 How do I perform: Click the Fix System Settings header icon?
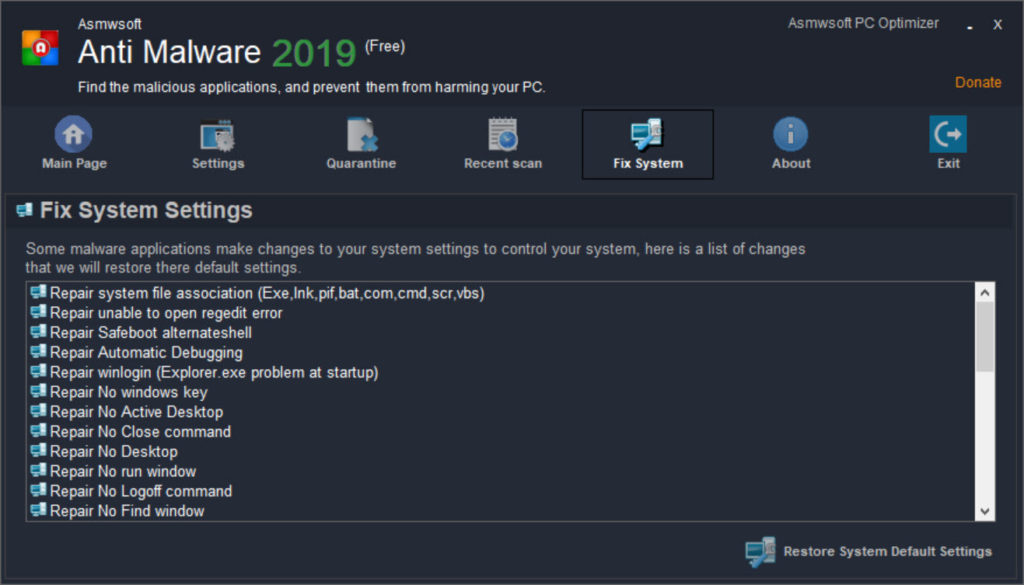click(x=24, y=210)
